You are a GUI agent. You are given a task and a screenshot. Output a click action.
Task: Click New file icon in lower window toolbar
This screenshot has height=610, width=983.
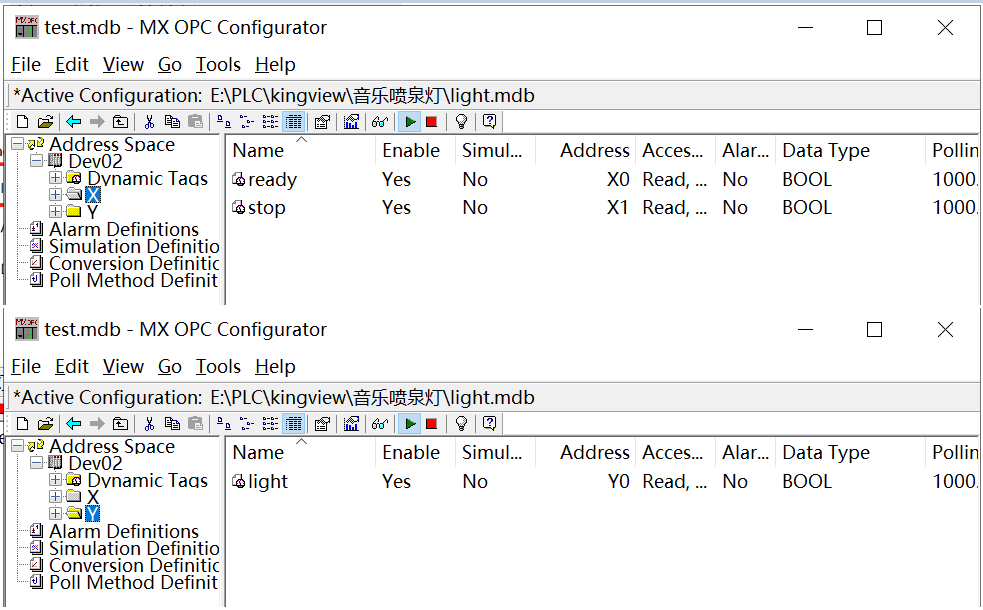(x=23, y=424)
